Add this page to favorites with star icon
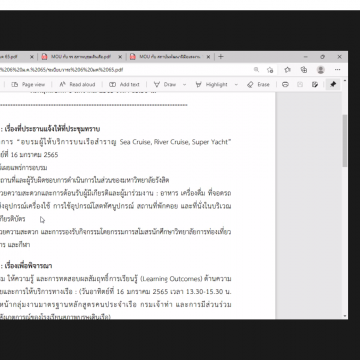The width and height of the screenshot is (360, 360). 270,70
